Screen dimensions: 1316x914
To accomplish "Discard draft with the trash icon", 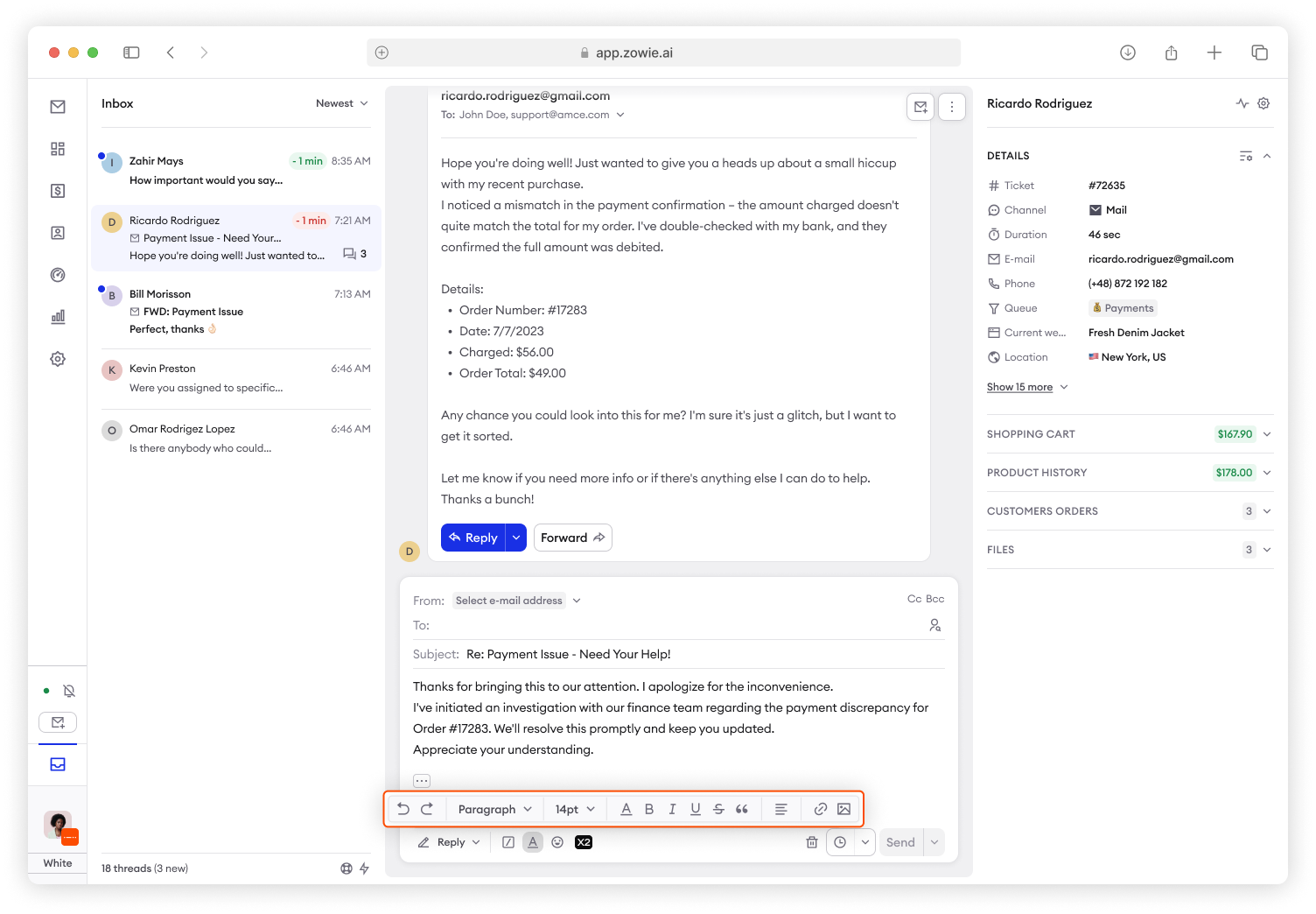I will tap(812, 842).
